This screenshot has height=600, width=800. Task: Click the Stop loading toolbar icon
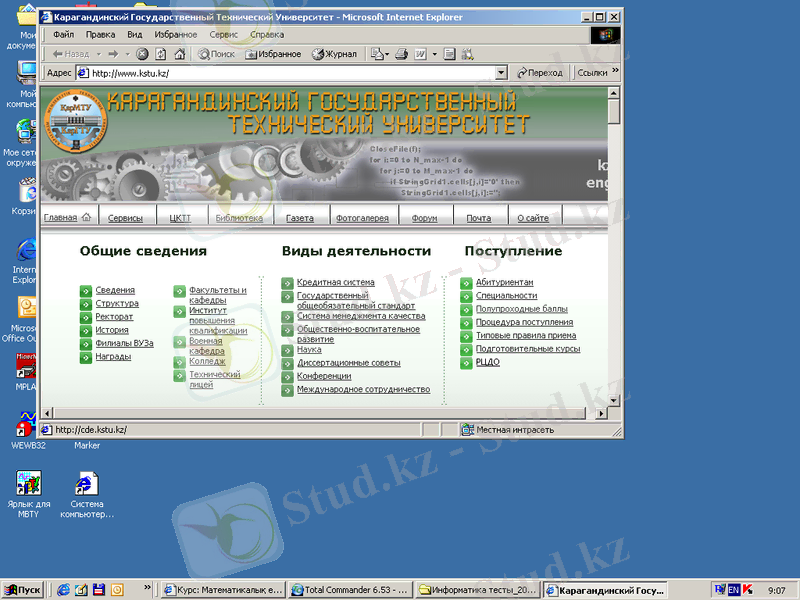143,54
